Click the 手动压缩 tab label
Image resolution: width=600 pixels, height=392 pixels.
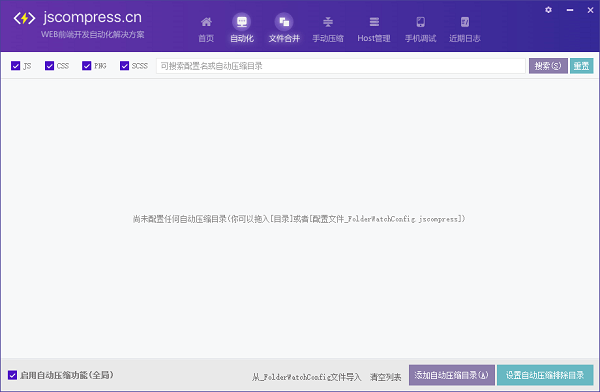[x=328, y=38]
